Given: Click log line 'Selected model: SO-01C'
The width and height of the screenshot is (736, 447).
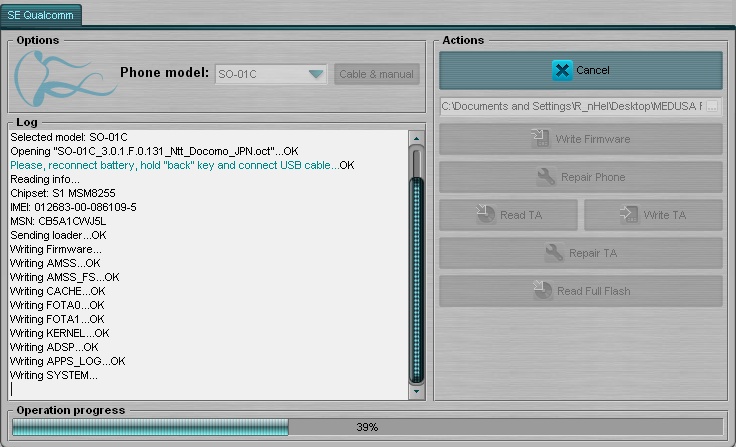Looking at the screenshot, I should tap(69, 137).
